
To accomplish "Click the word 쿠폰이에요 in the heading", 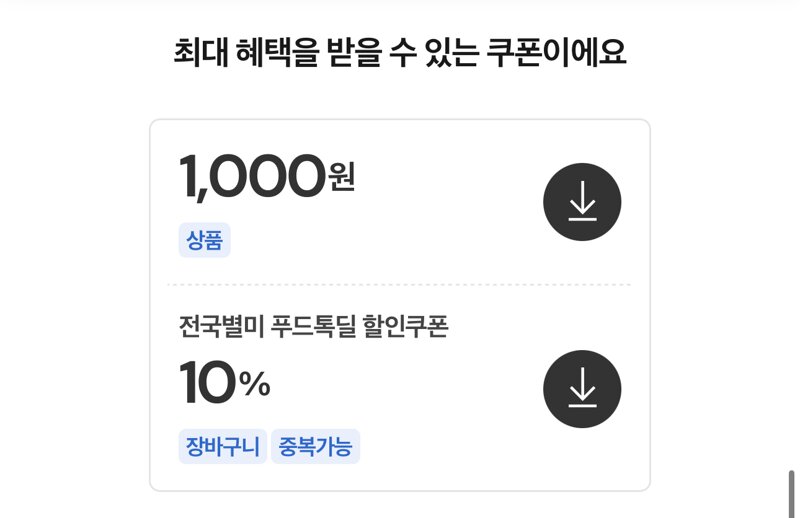I will 556,52.
